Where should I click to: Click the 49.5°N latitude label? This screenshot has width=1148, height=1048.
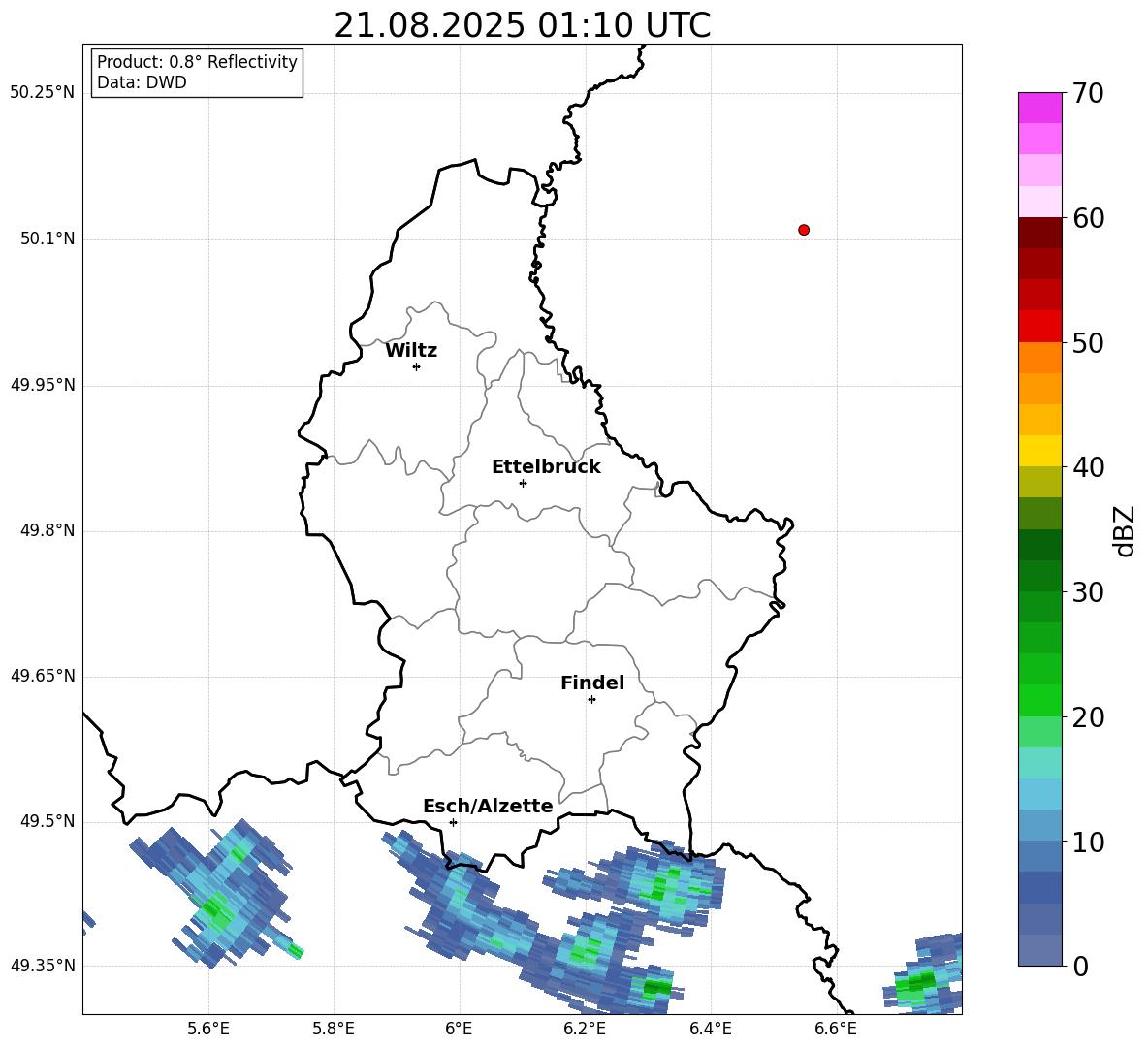click(48, 821)
